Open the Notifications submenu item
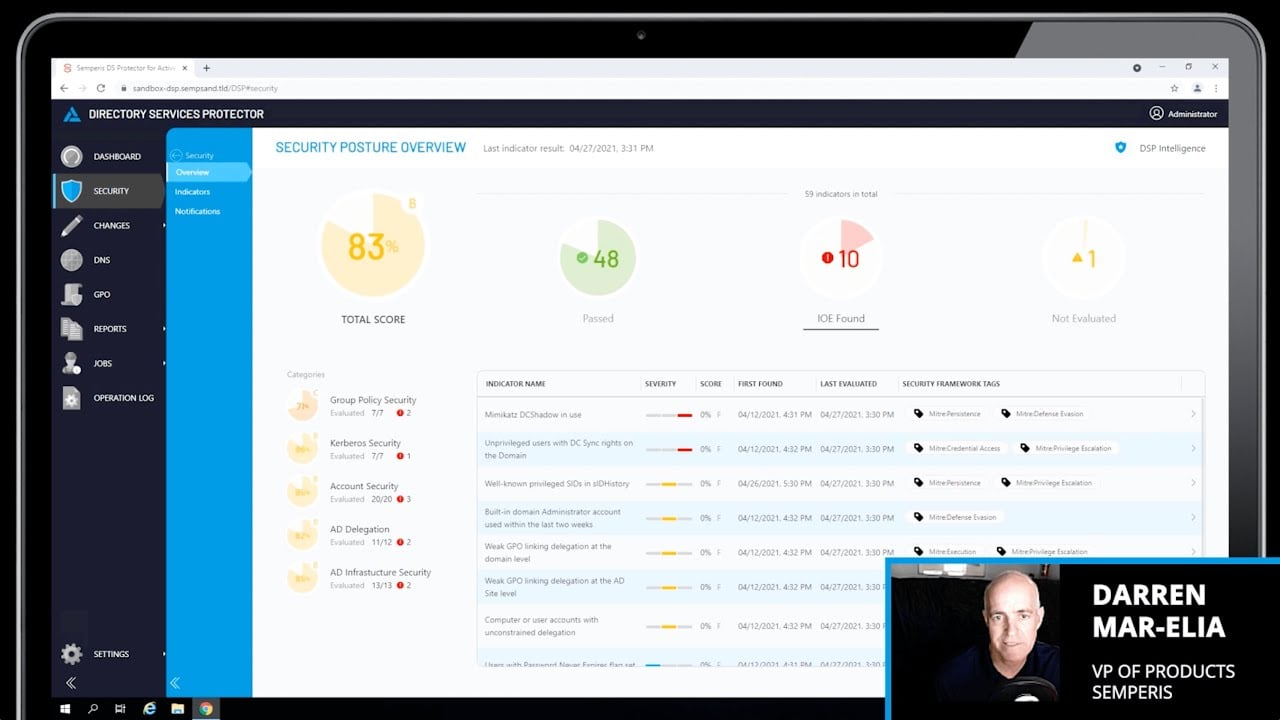Viewport: 1280px width, 720px height. [197, 211]
